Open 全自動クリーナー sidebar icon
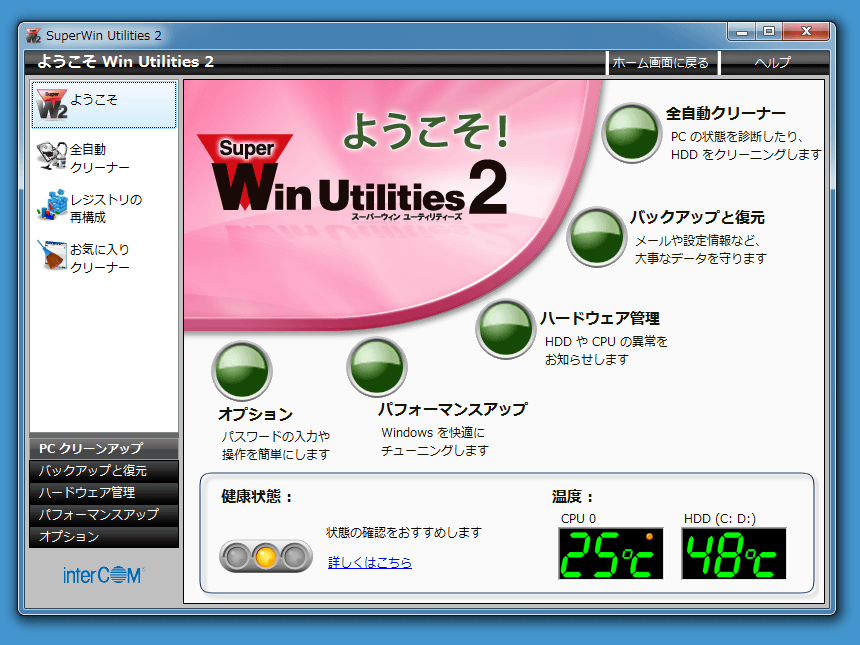 (x=52, y=156)
